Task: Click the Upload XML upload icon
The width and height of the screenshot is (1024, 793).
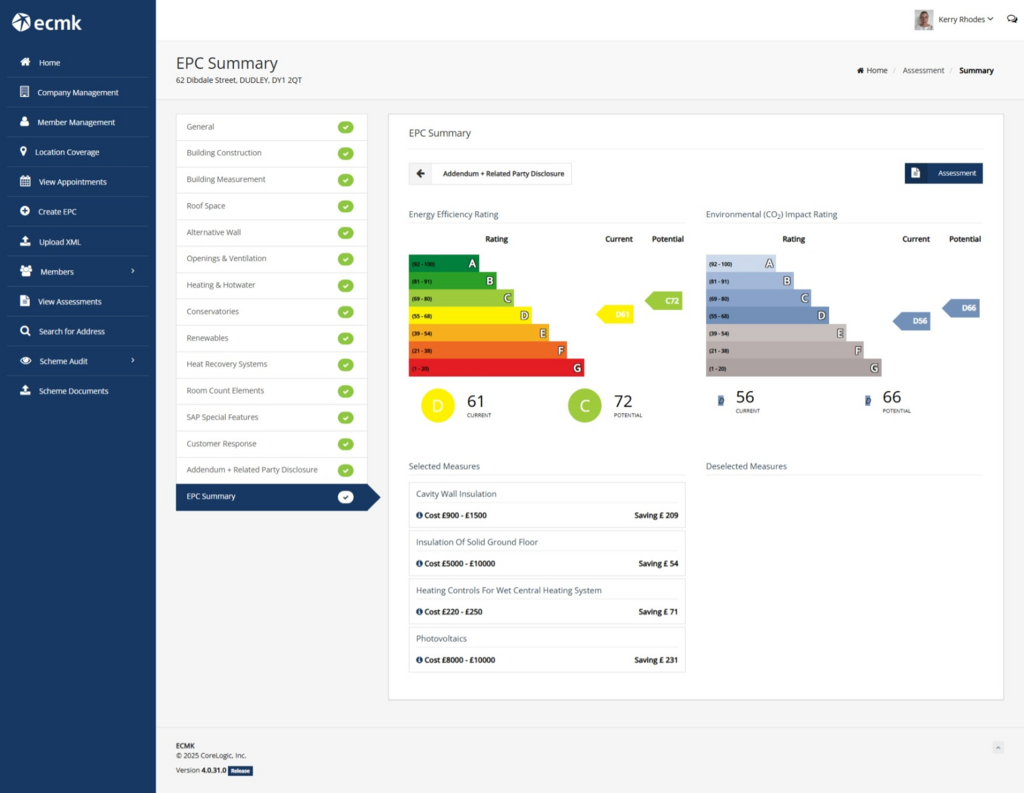Action: (x=25, y=241)
